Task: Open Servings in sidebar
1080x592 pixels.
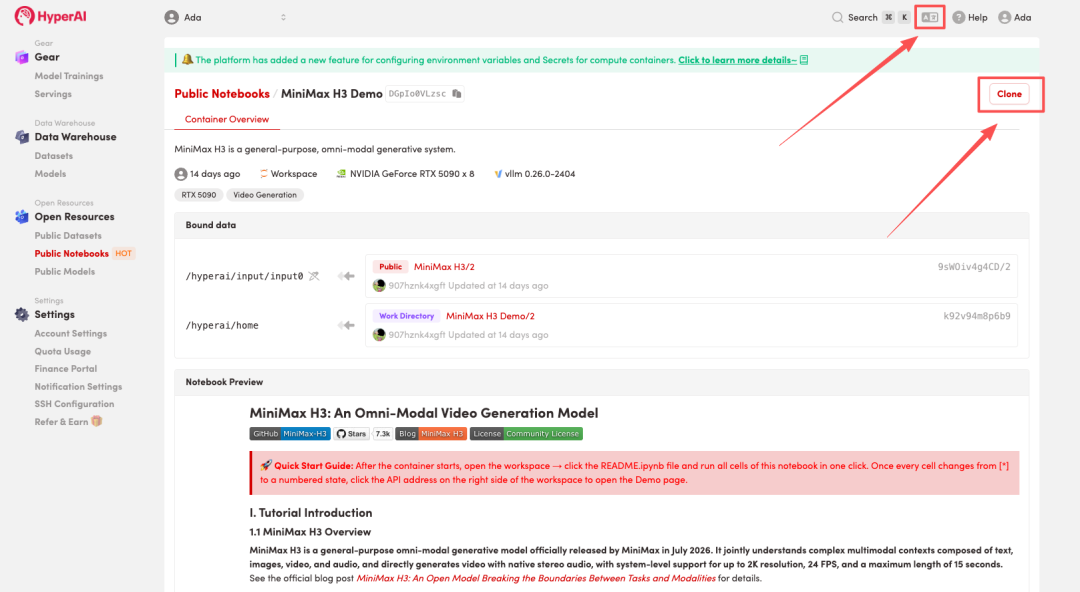Action: coord(53,94)
